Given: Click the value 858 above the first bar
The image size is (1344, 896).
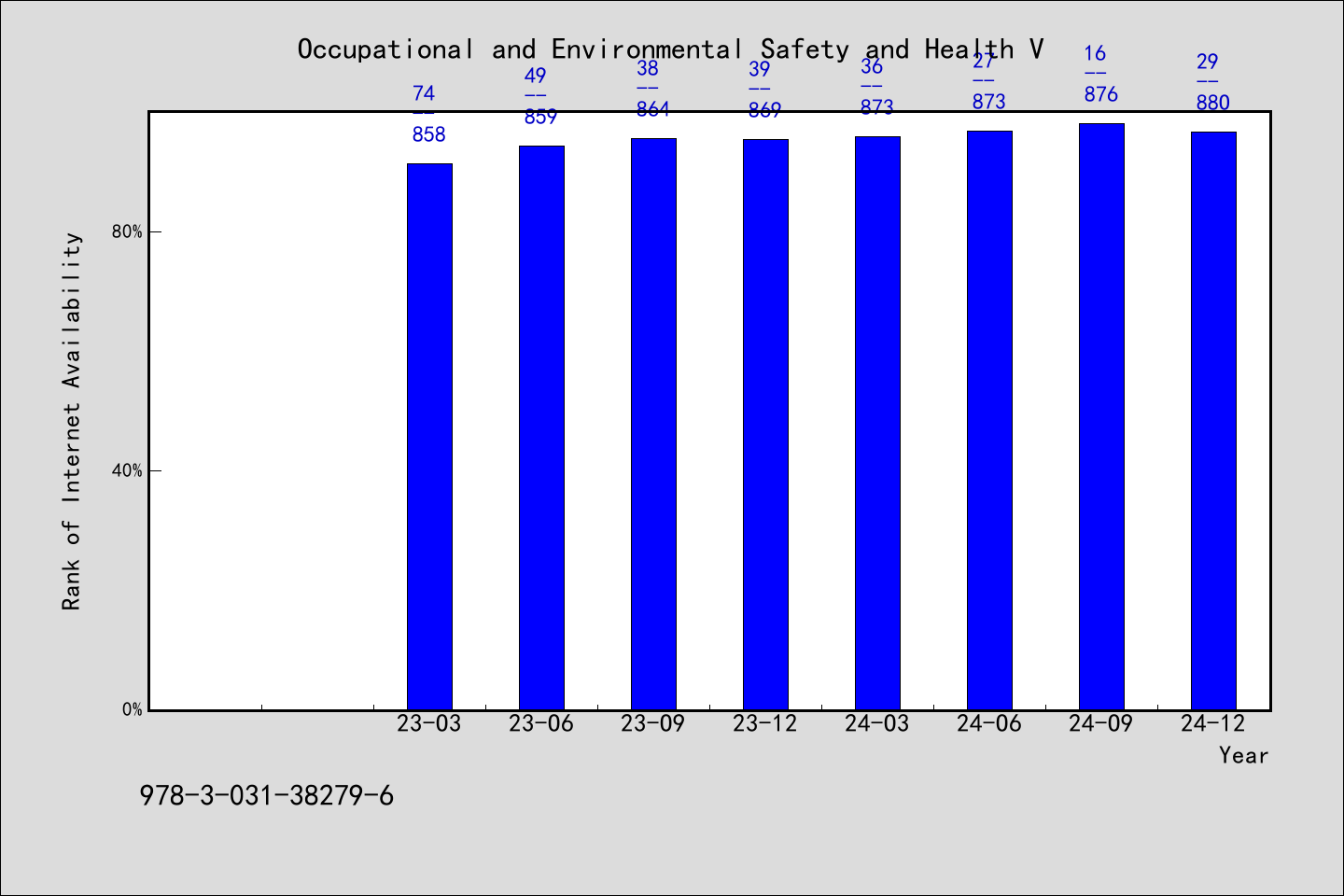Looking at the screenshot, I should coord(429,134).
